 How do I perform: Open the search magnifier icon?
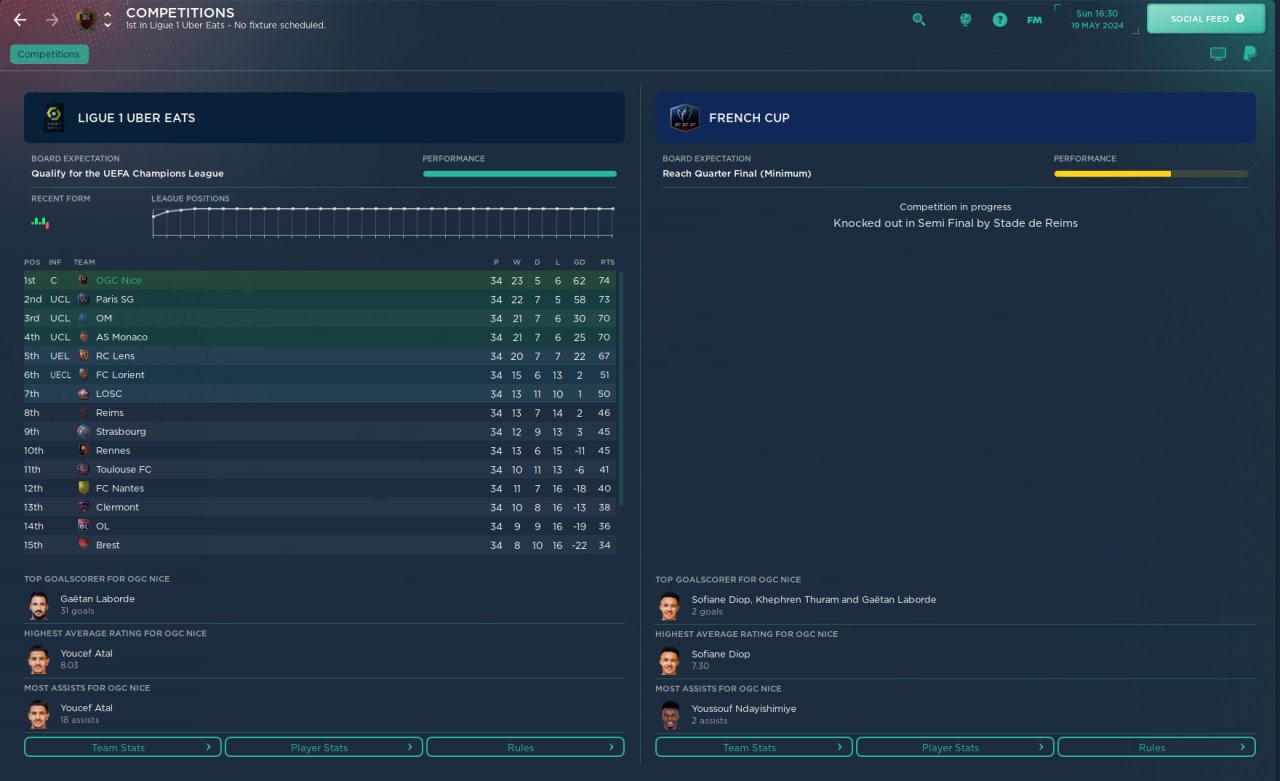click(x=919, y=19)
